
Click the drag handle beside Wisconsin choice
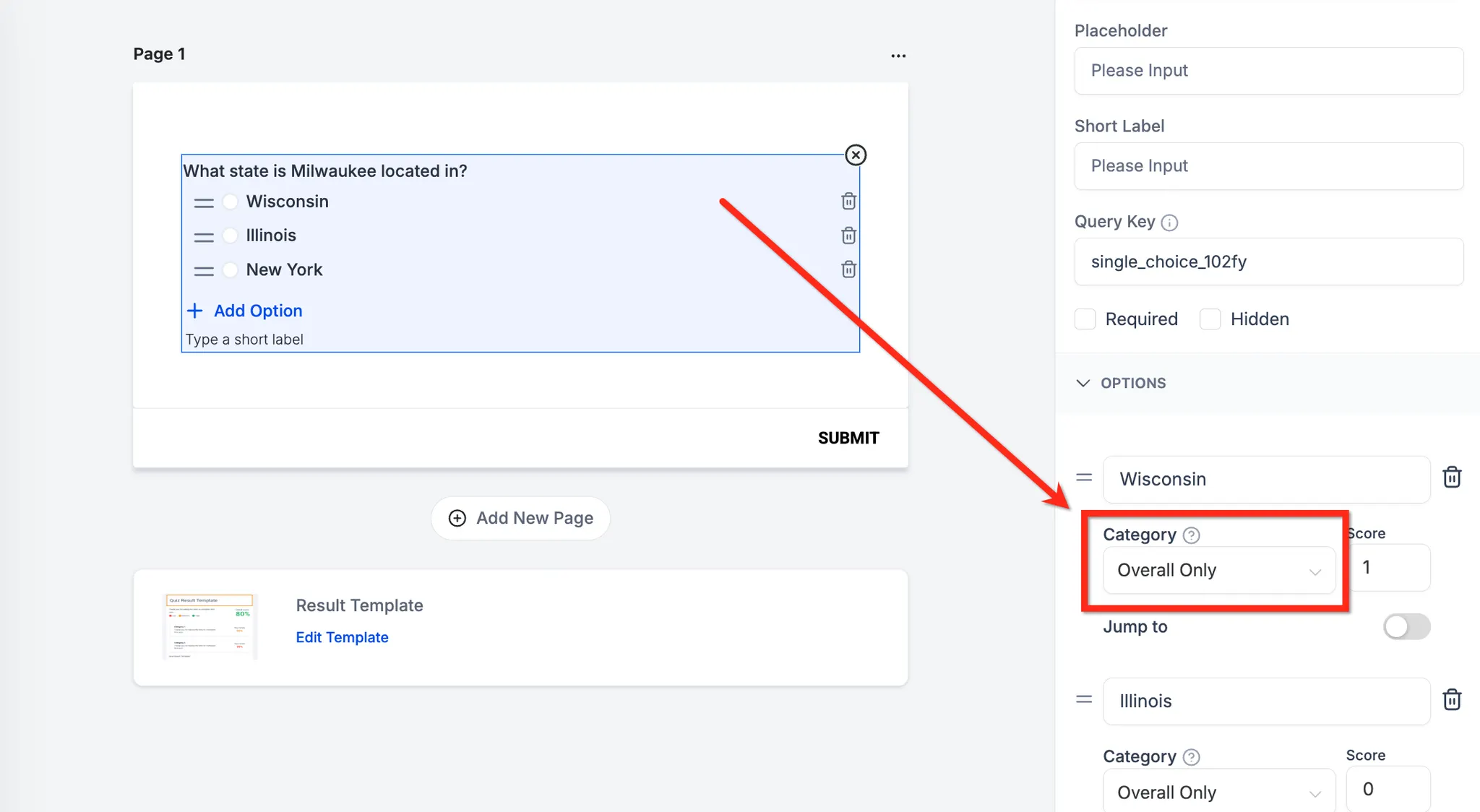click(204, 202)
